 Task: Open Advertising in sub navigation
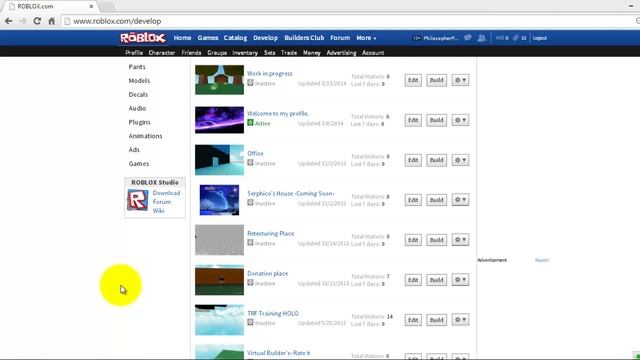[341, 53]
